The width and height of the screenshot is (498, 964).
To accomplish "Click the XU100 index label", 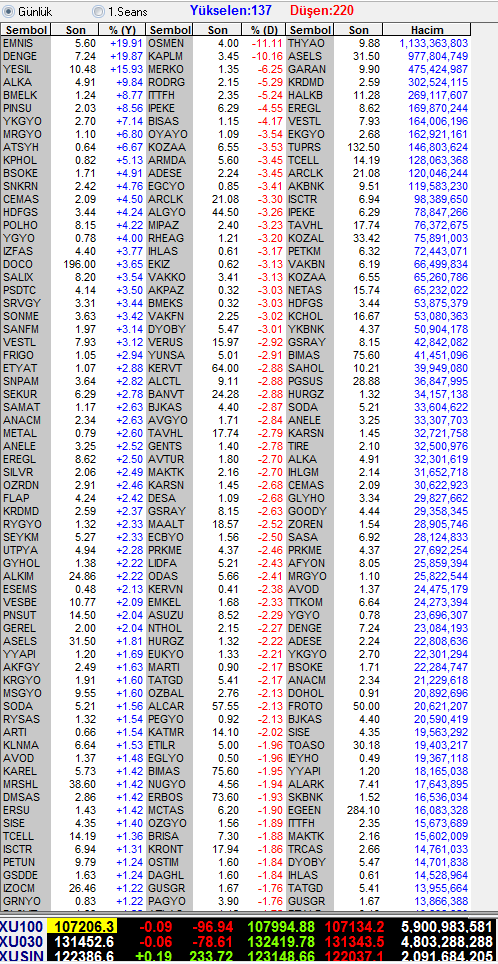I will tap(22, 926).
